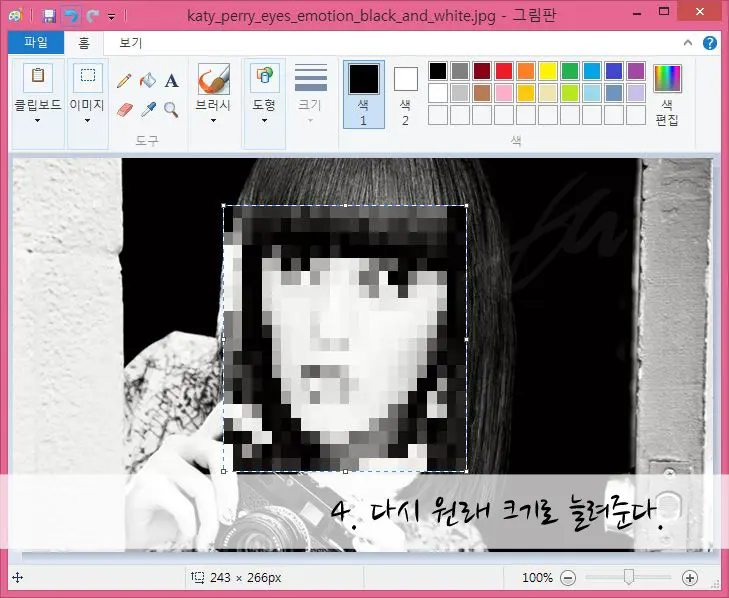Select the Color picker eyedropper tool
Viewport: 729px width, 598px height.
click(x=148, y=109)
